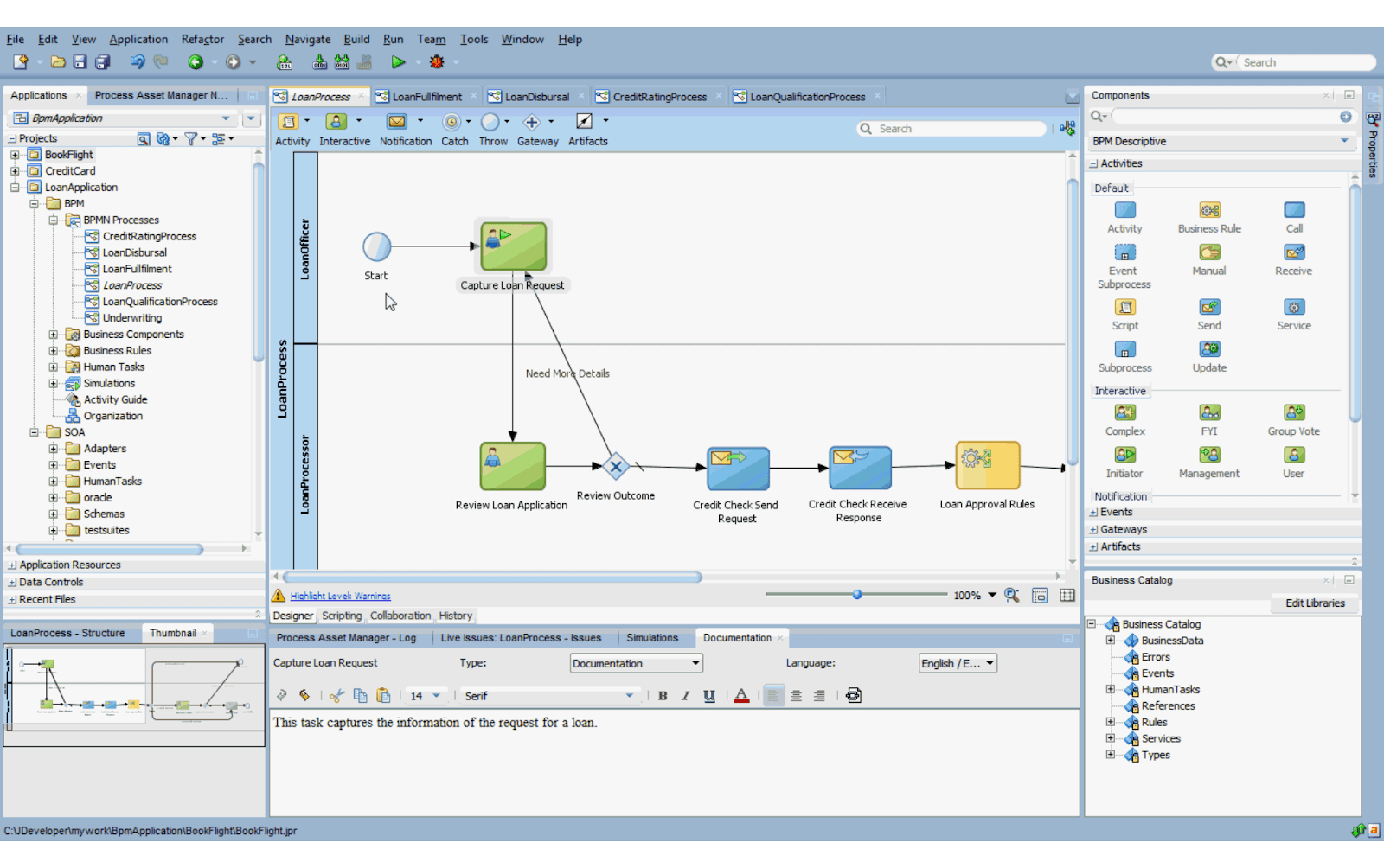
Task: Expand the BusinessData catalog node
Action: [1111, 641]
